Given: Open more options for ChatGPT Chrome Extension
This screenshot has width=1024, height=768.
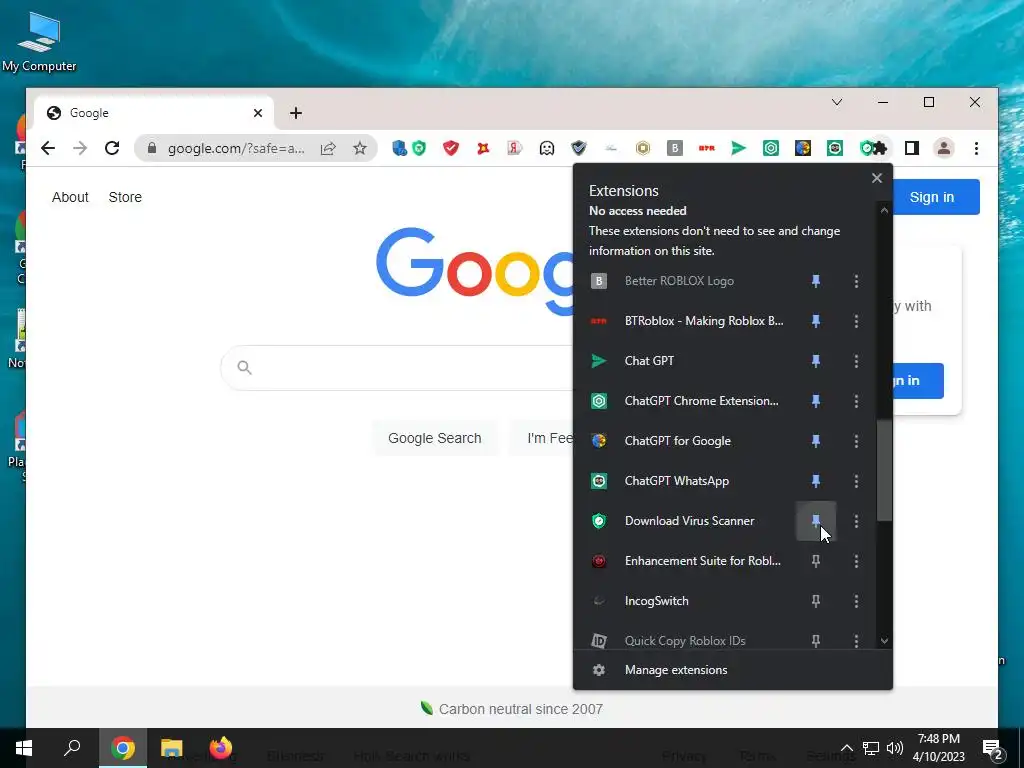Looking at the screenshot, I should tap(856, 401).
